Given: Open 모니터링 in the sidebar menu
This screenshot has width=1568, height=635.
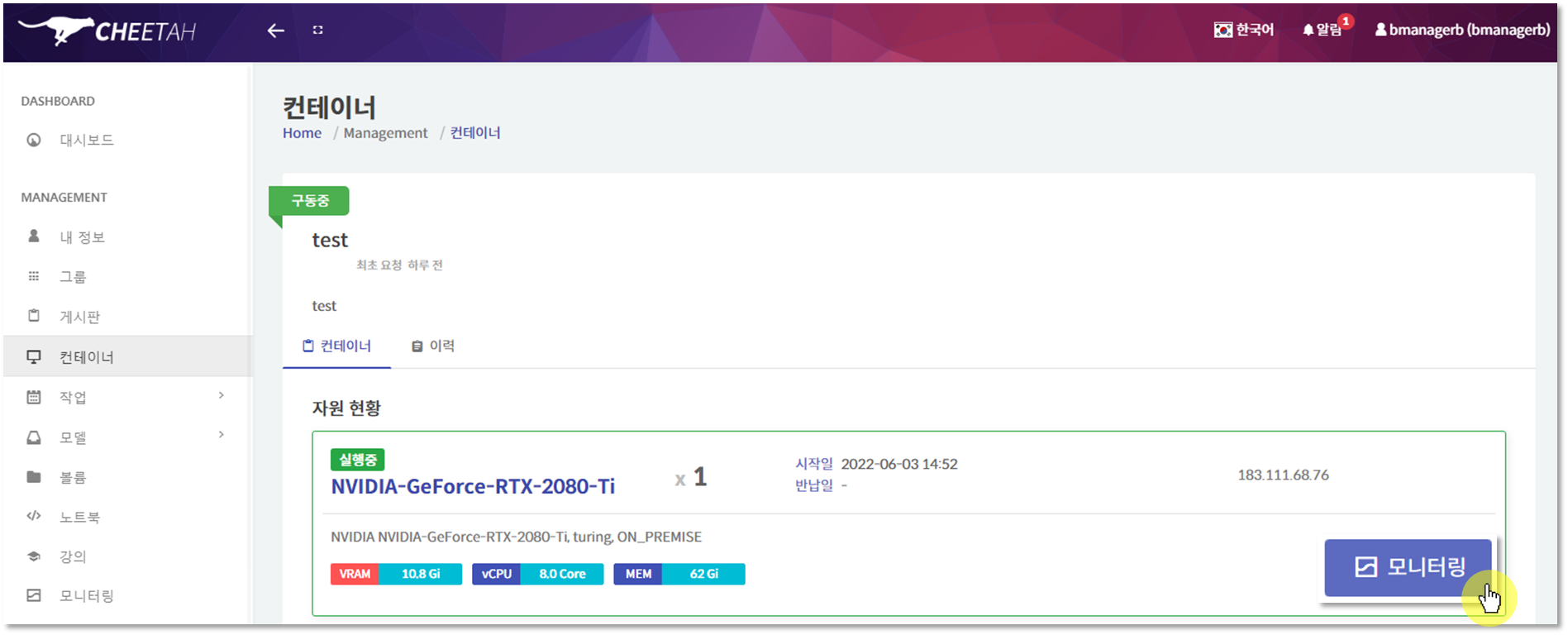Looking at the screenshot, I should tap(86, 596).
